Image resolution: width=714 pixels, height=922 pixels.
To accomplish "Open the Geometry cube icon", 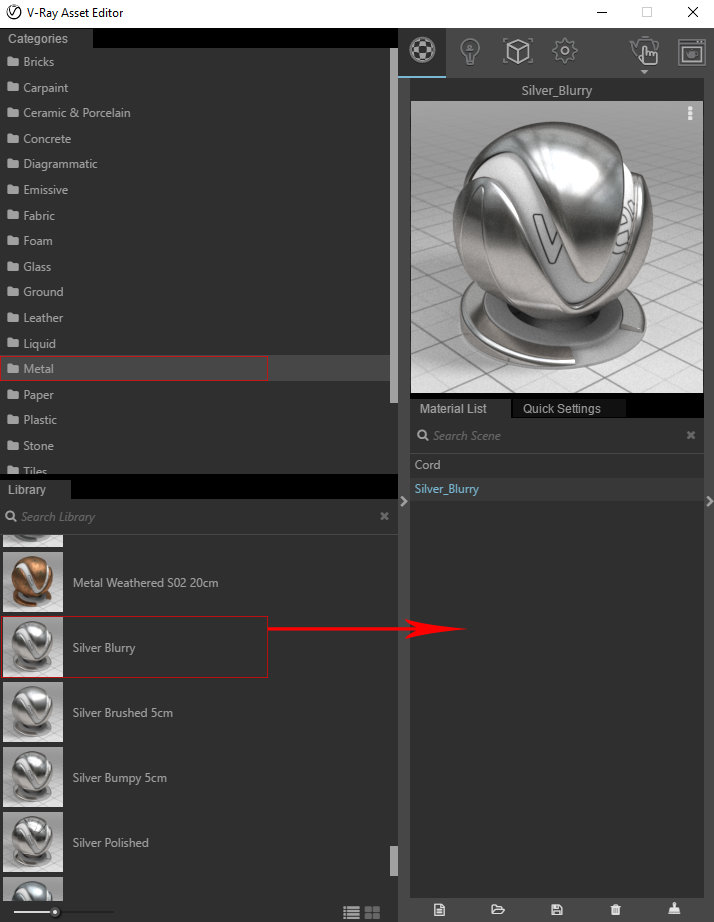I will (518, 51).
